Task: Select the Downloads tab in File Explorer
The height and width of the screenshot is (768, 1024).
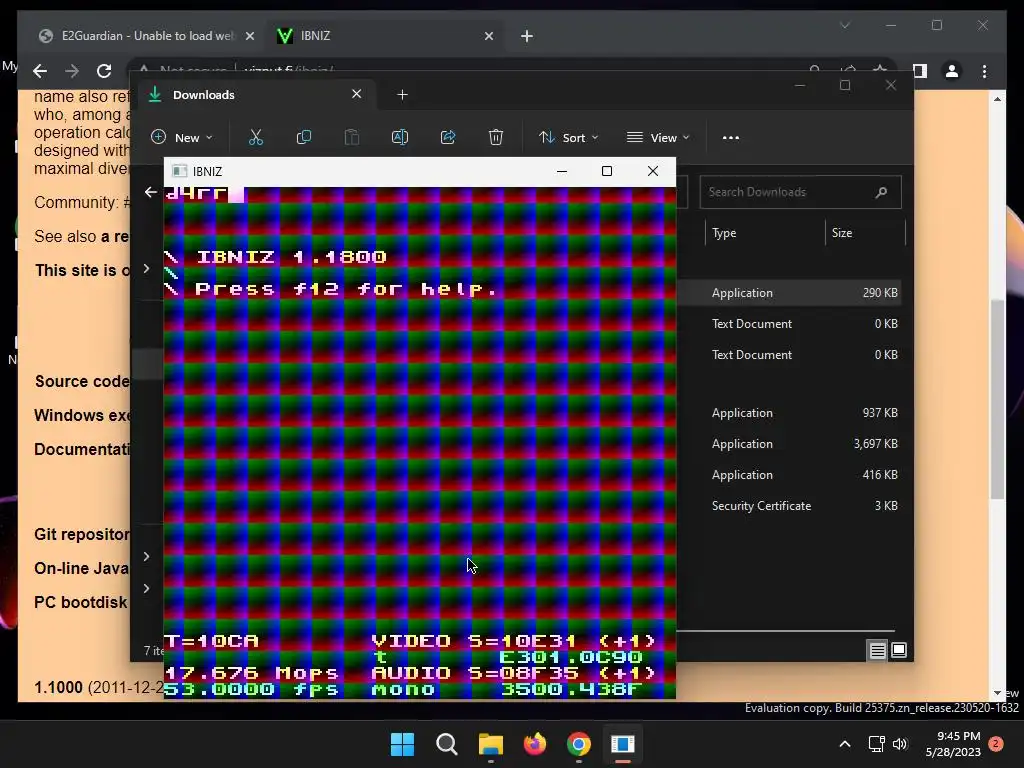Action: pos(255,95)
